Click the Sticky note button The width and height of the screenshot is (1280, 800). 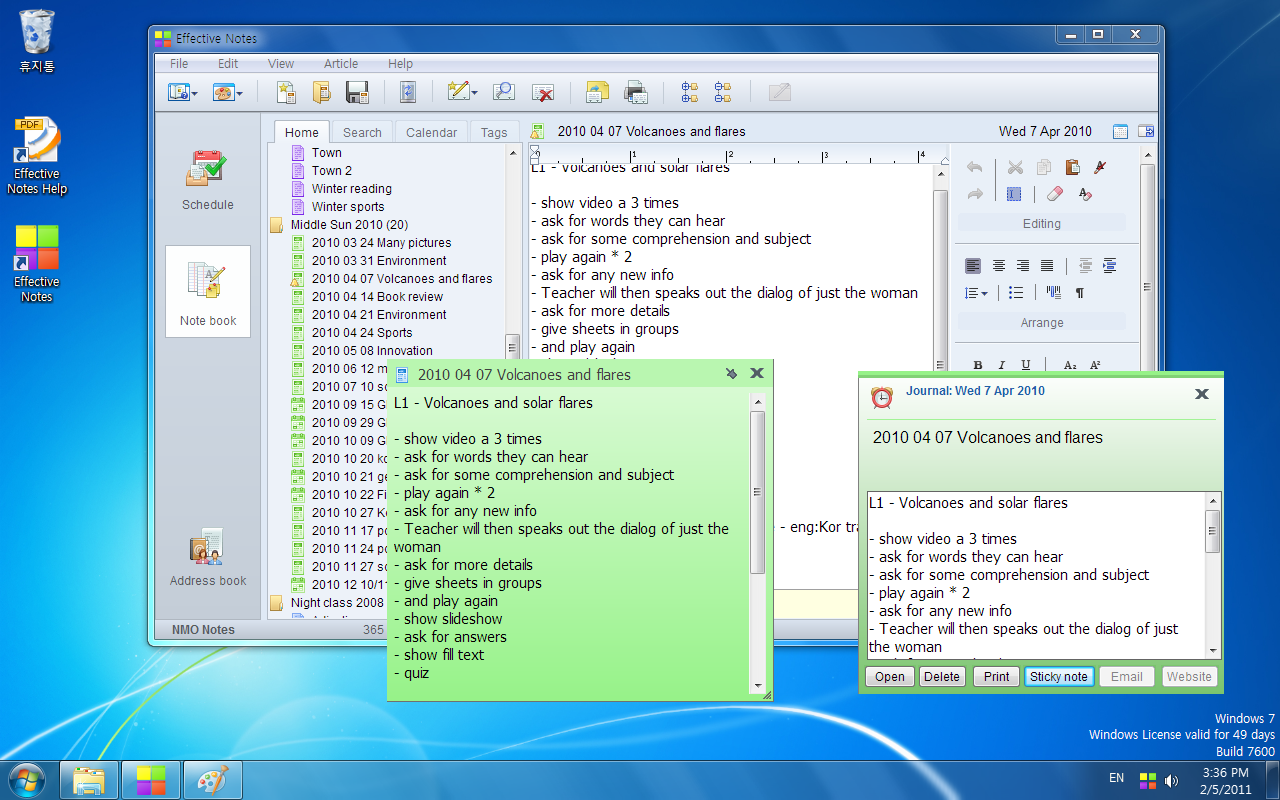pyautogui.click(x=1058, y=677)
